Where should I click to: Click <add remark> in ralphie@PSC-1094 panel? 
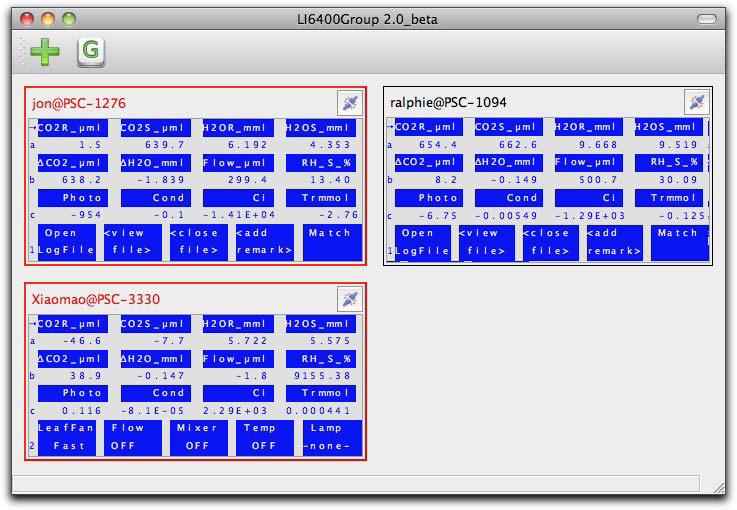614,243
